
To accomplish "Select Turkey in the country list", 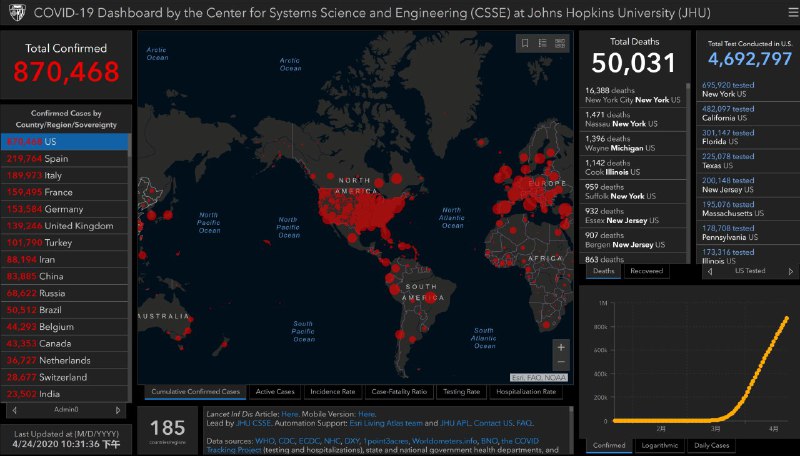I will coord(64,243).
